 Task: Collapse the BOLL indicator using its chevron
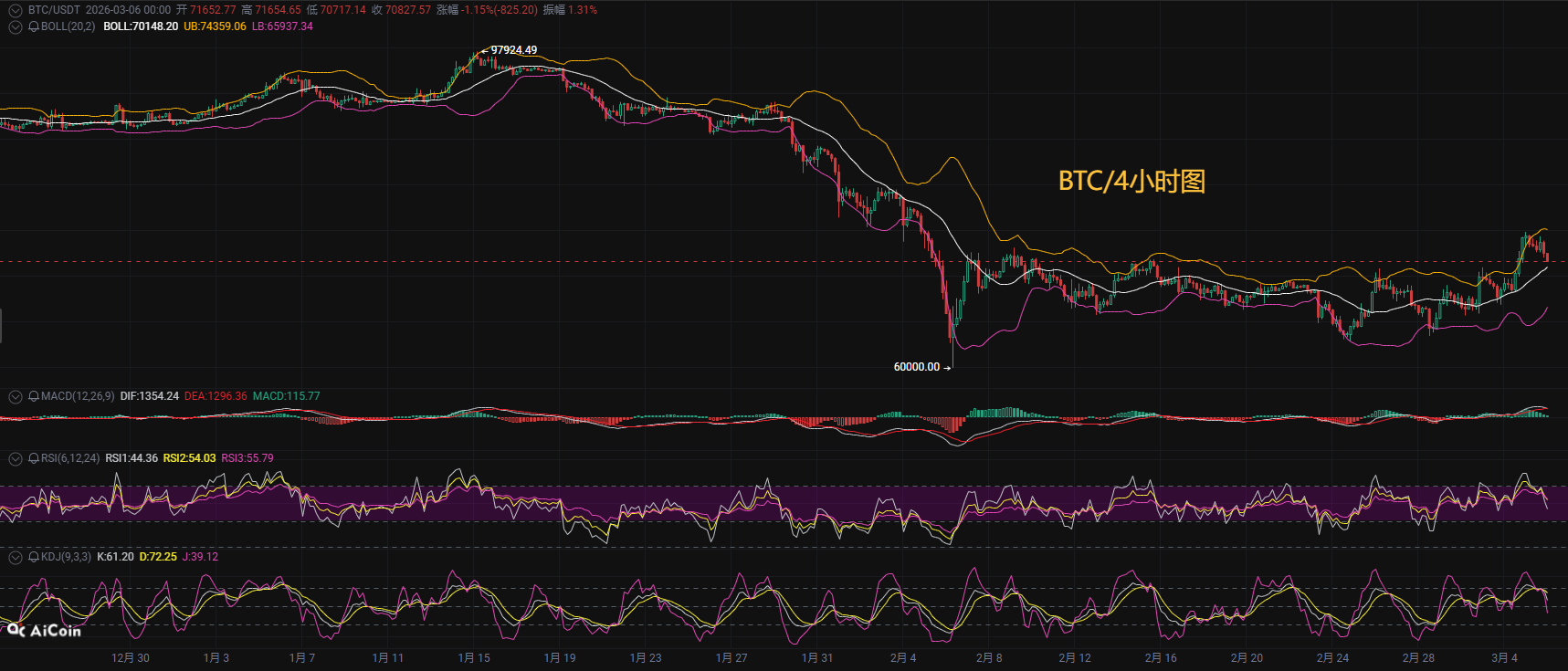click(x=15, y=26)
